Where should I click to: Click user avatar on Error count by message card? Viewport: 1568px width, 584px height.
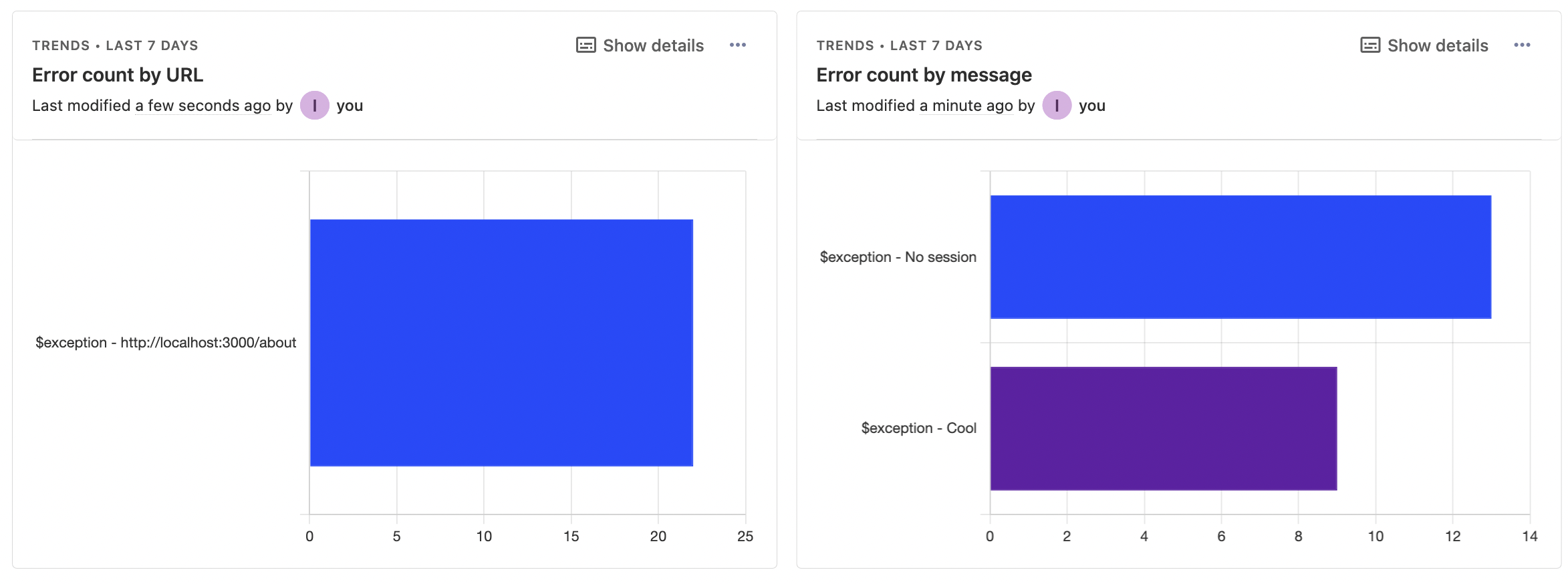[x=1056, y=106]
